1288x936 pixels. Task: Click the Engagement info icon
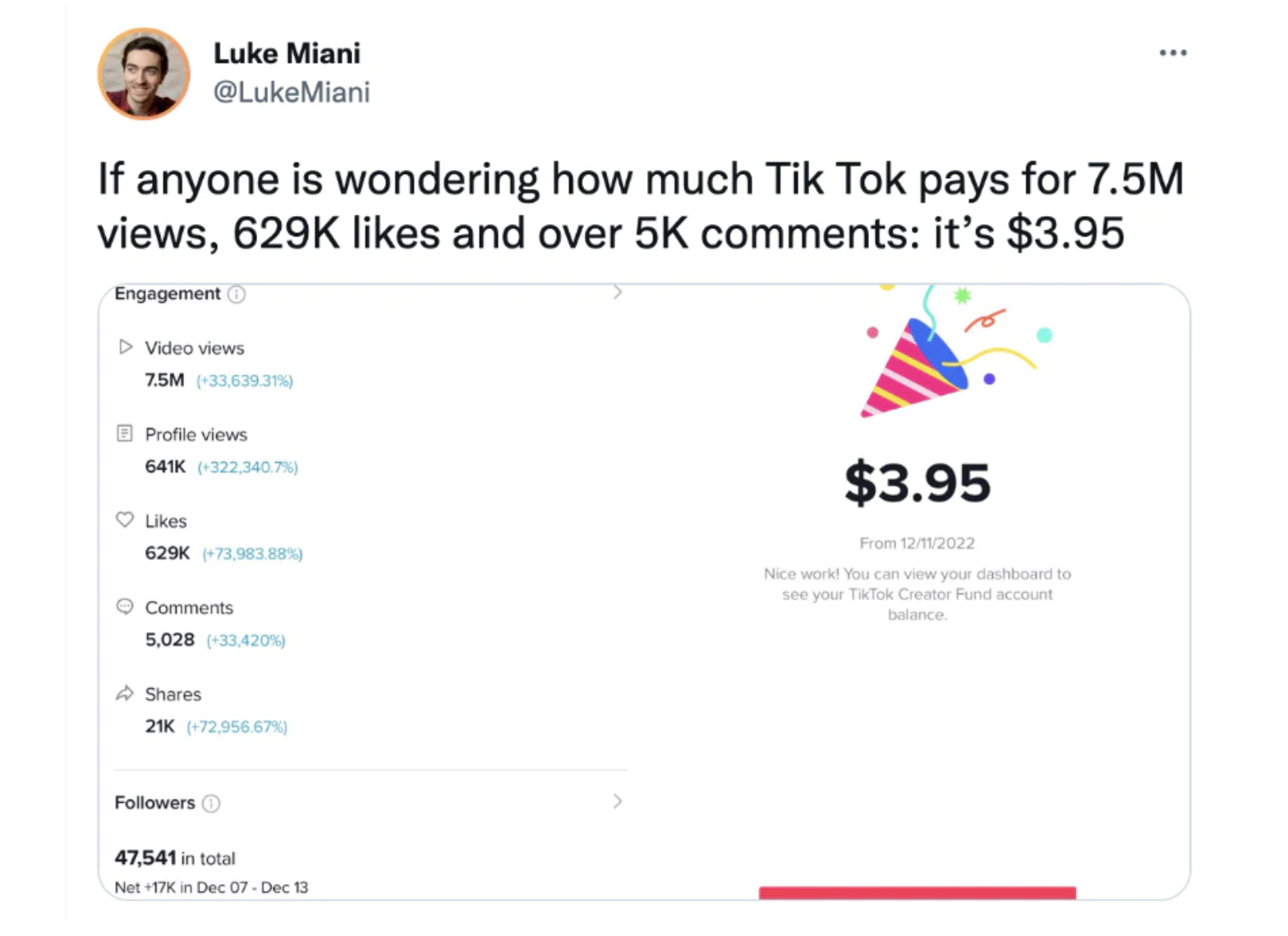(x=237, y=294)
